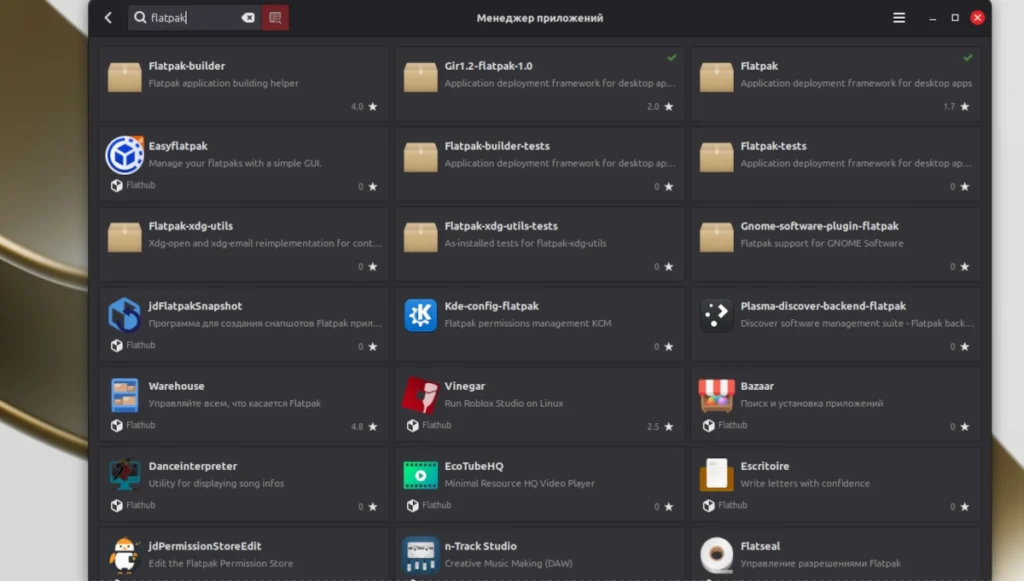Open the Flatpak package box icon
The height and width of the screenshot is (581, 1024).
click(x=716, y=77)
